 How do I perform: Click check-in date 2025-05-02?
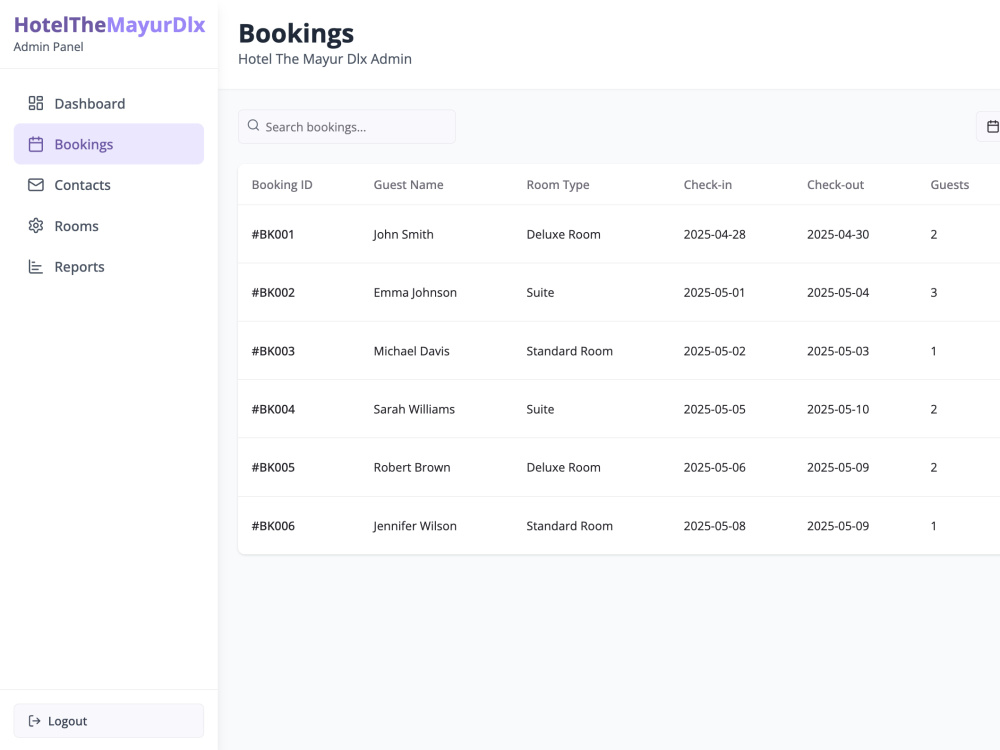coord(714,351)
